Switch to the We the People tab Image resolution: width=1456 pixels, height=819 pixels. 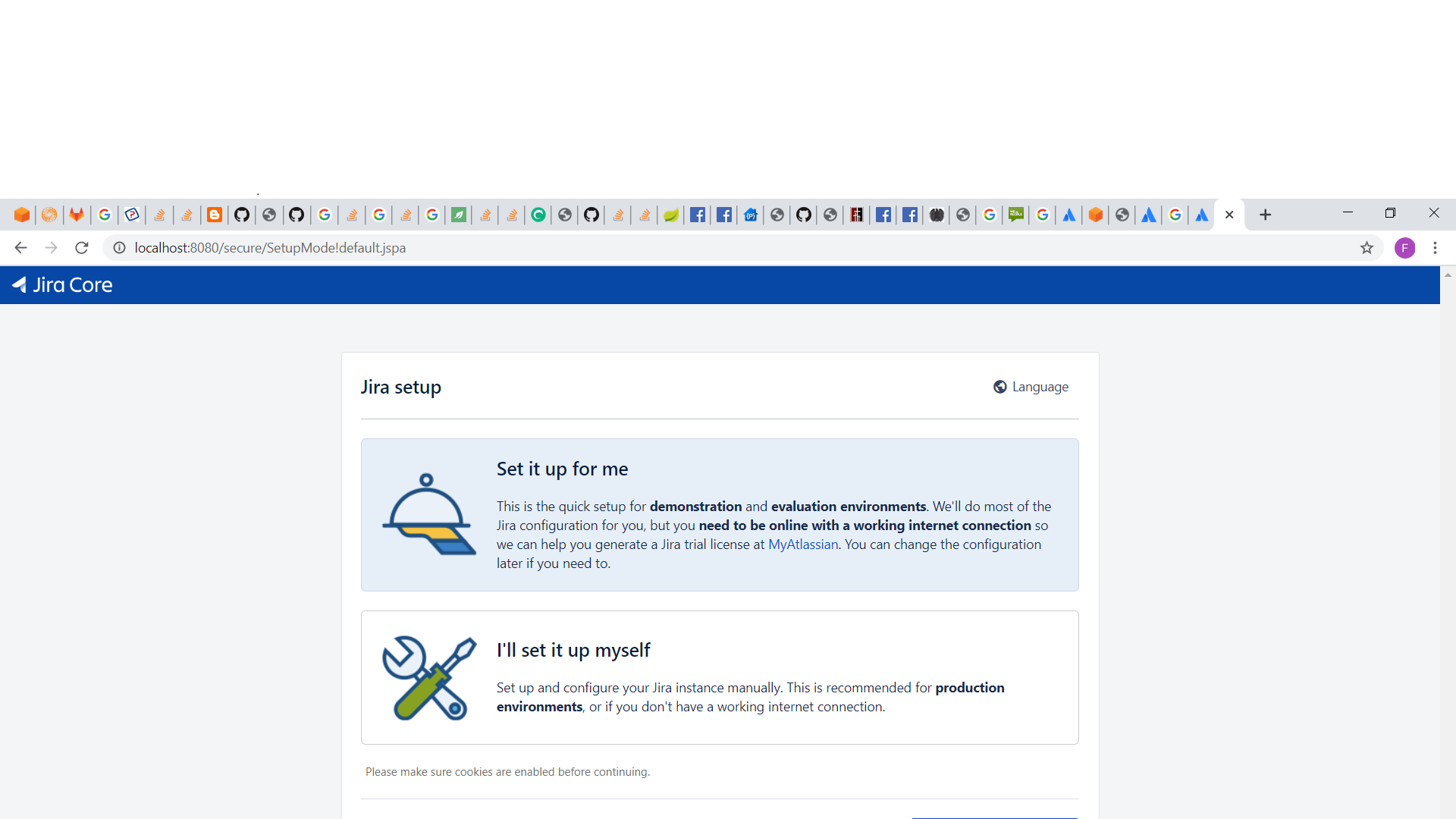1016,215
